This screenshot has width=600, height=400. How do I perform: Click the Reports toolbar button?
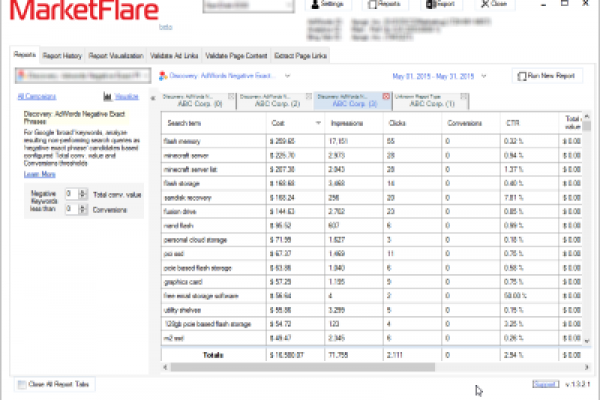coord(384,4)
